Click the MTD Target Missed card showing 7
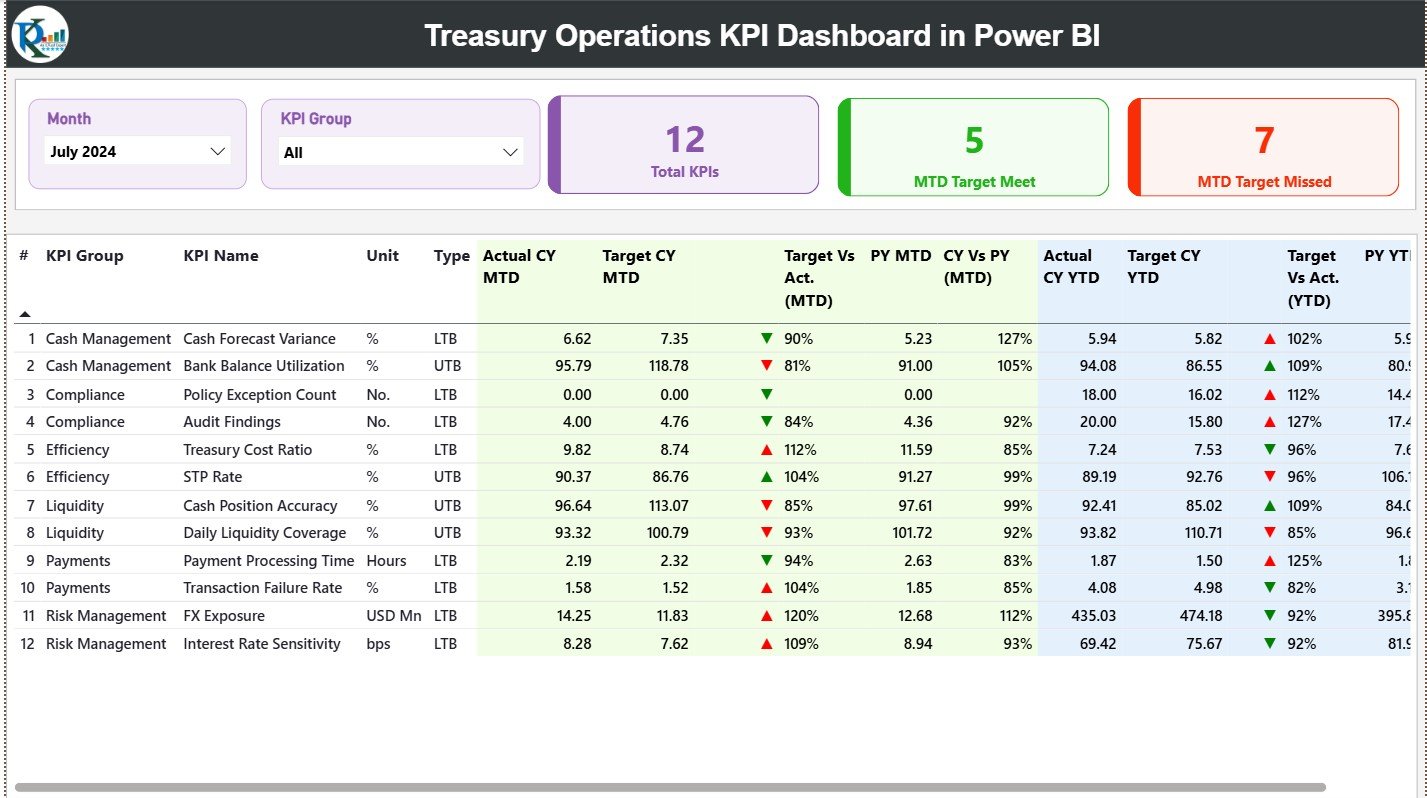Image resolution: width=1427 pixels, height=798 pixels. [x=1262, y=147]
